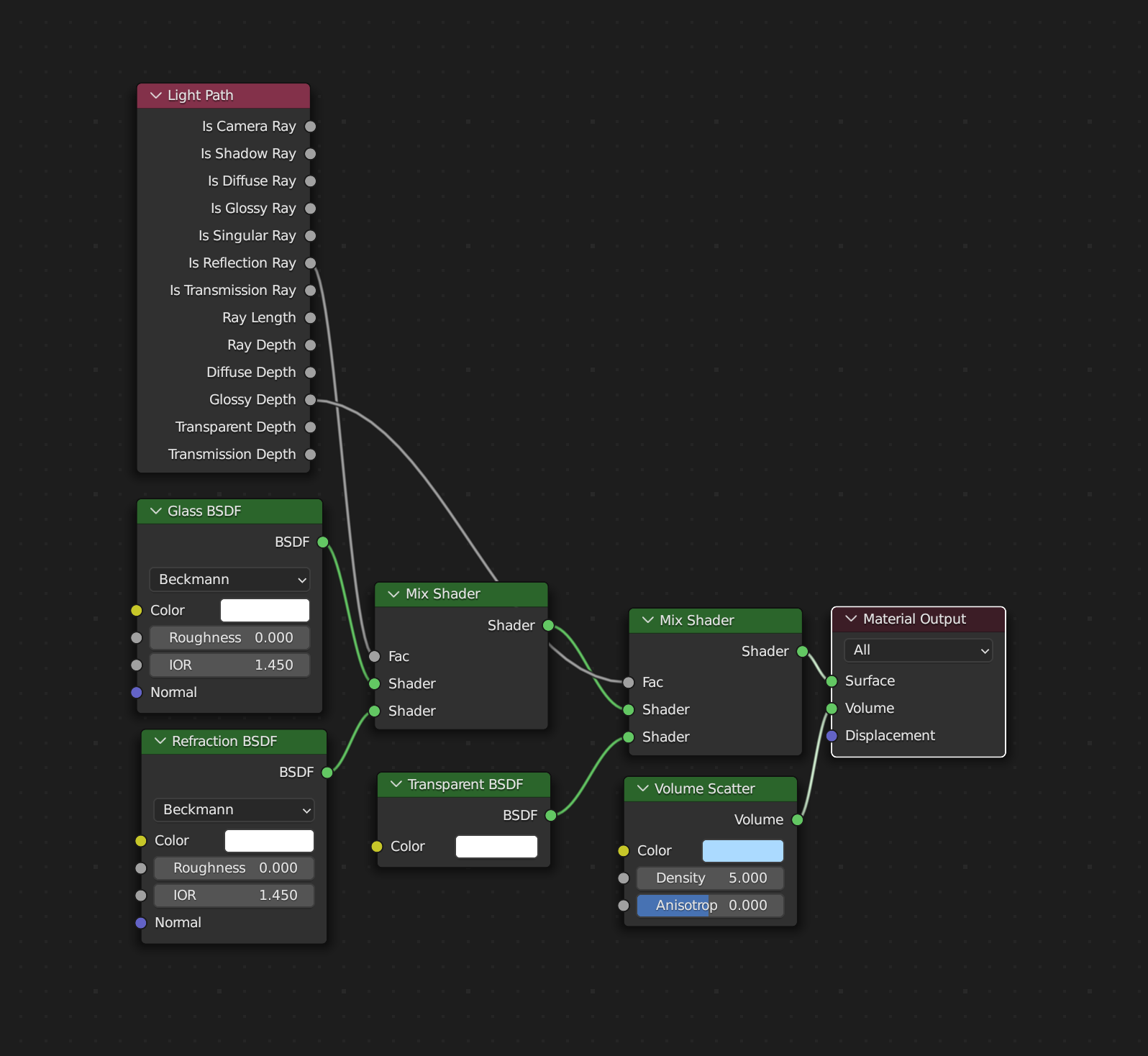Click Glass BSDF Roughness value field
Viewport: 1148px width, 1056px height.
tap(229, 637)
